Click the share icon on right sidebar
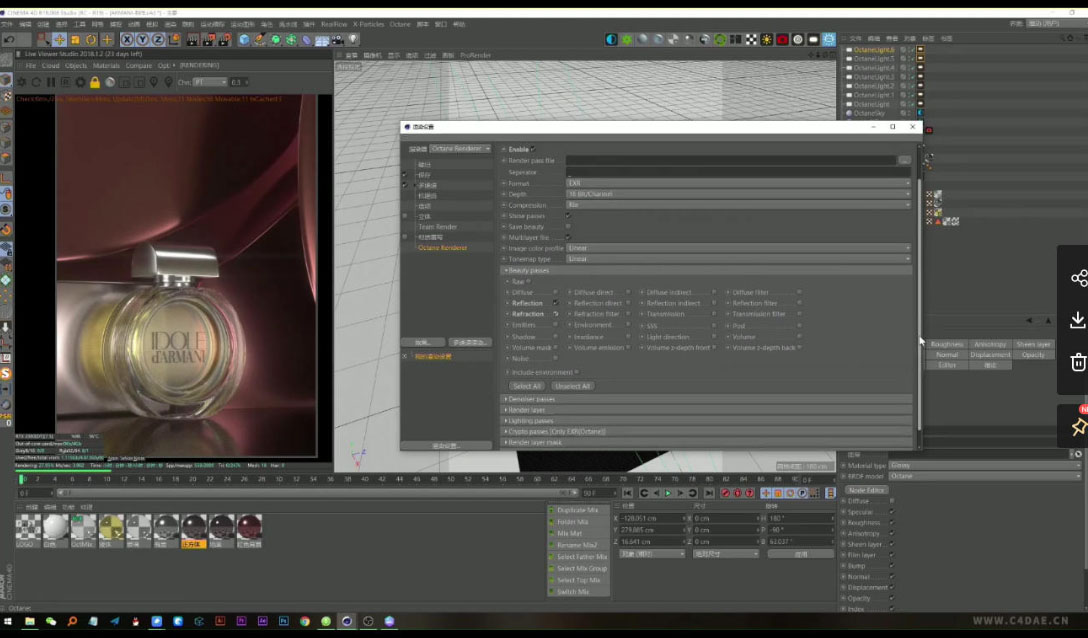The height and width of the screenshot is (638, 1088). pyautogui.click(x=1078, y=278)
